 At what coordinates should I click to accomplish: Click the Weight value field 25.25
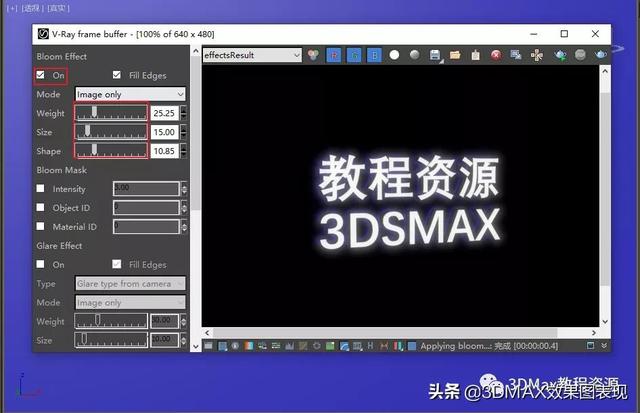(164, 113)
